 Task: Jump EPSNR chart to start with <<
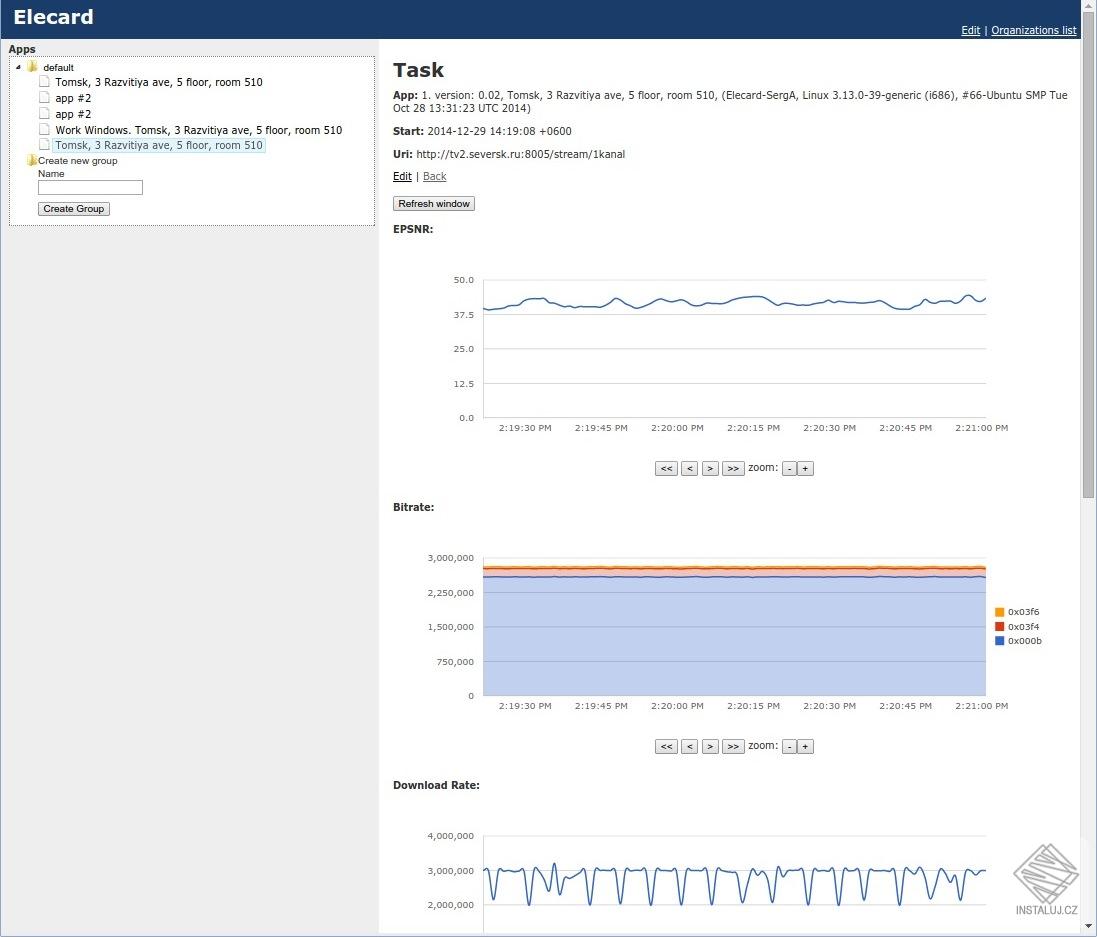(x=666, y=468)
